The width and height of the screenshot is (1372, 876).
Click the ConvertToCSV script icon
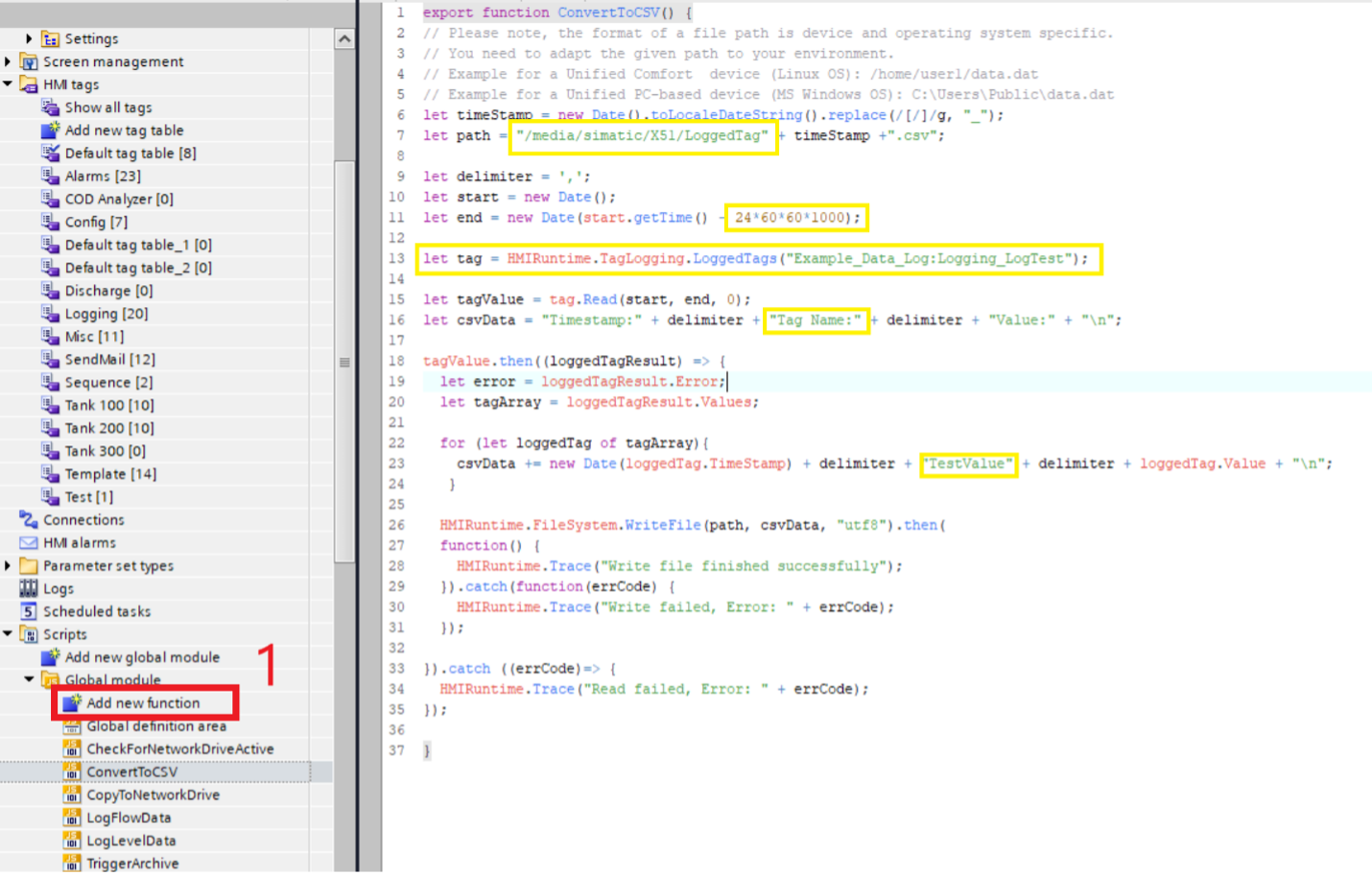pos(72,771)
